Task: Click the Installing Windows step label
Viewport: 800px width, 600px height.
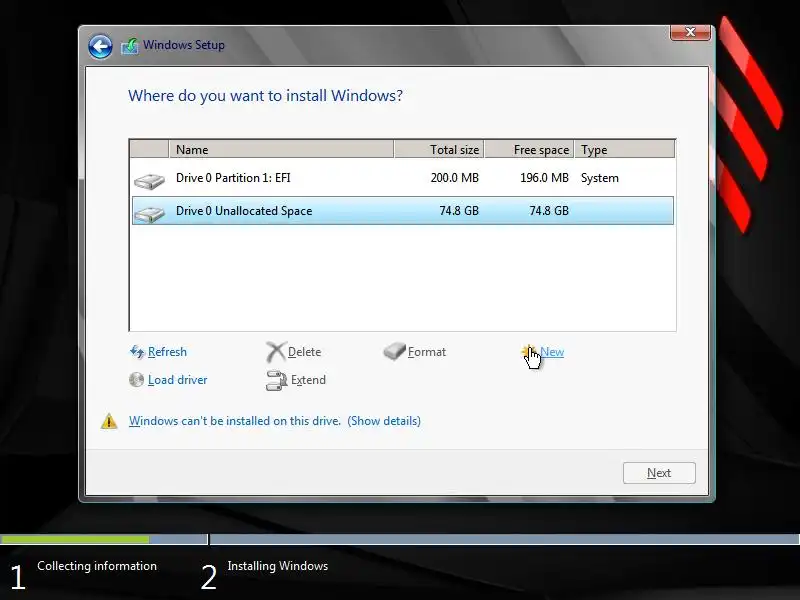Action: tap(278, 566)
